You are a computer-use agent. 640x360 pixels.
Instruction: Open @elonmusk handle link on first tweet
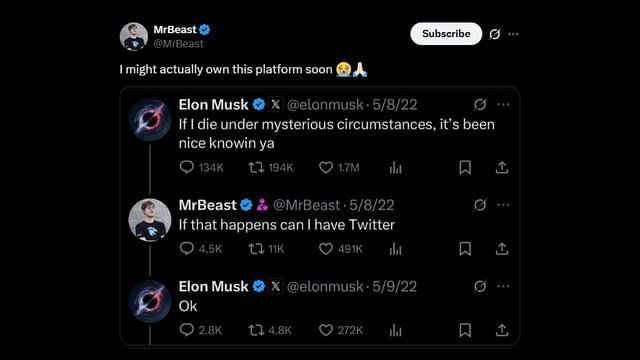point(325,105)
